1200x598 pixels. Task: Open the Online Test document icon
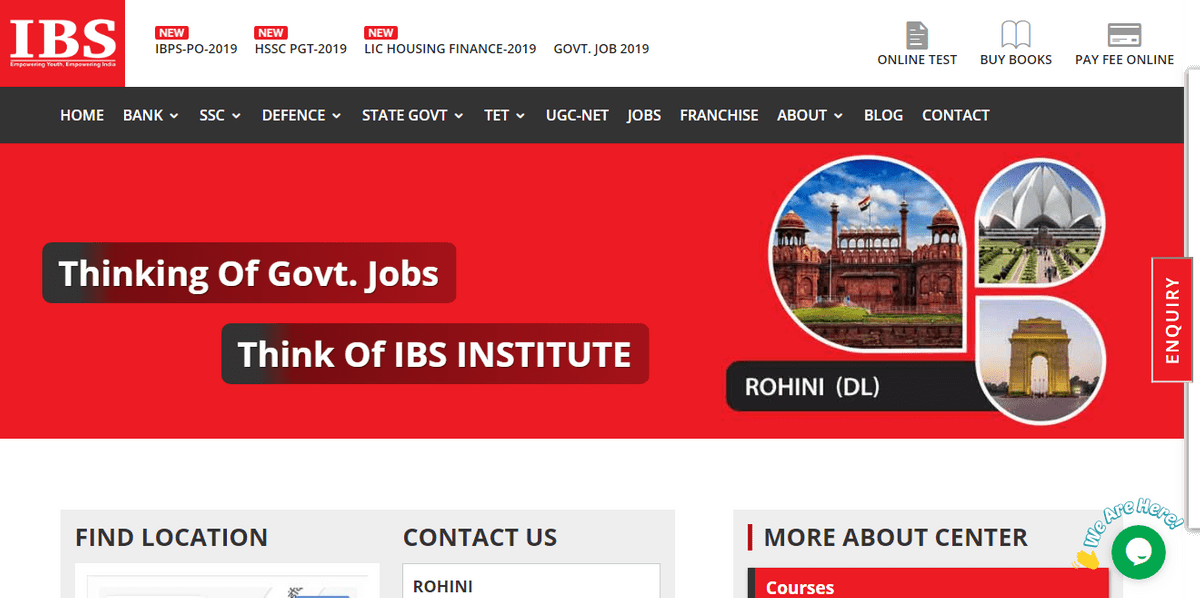coord(917,35)
